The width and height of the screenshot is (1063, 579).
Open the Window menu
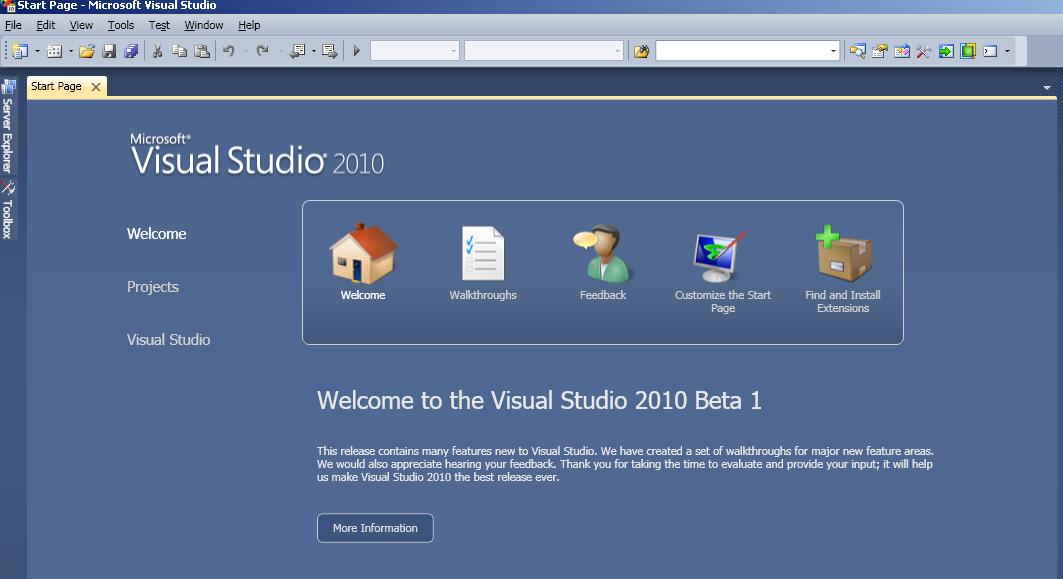pos(203,25)
